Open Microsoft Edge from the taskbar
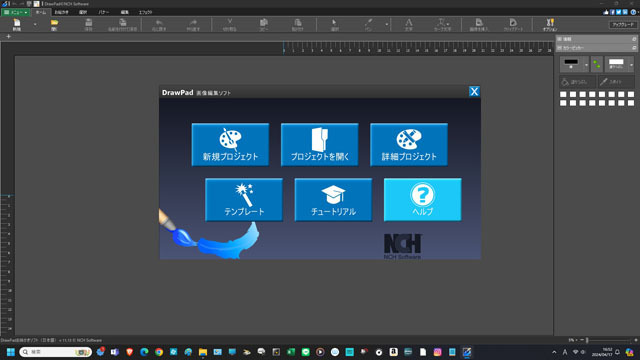 pos(144,352)
